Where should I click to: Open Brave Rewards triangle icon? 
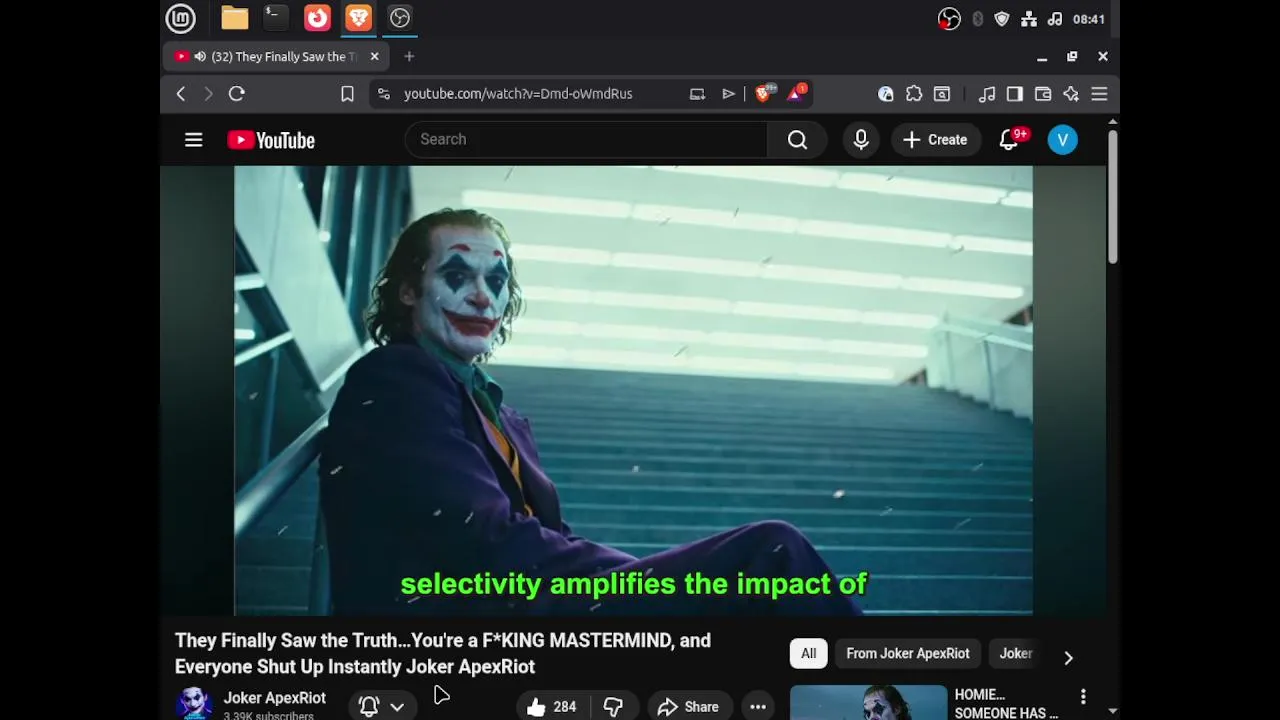(x=797, y=94)
